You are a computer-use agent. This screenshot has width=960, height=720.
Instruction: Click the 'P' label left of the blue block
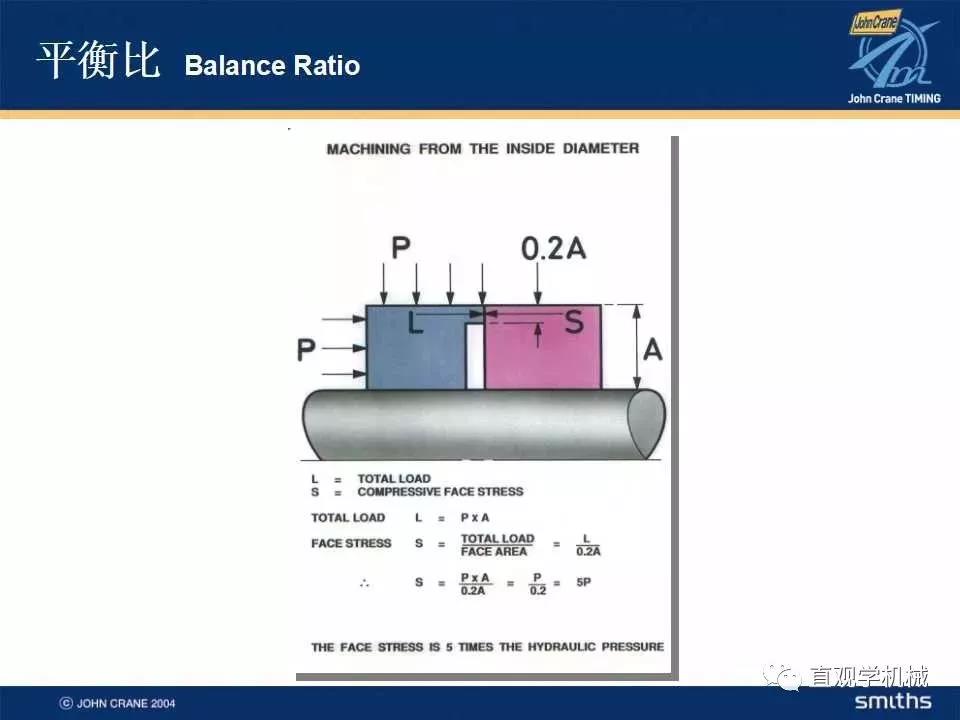click(x=306, y=350)
